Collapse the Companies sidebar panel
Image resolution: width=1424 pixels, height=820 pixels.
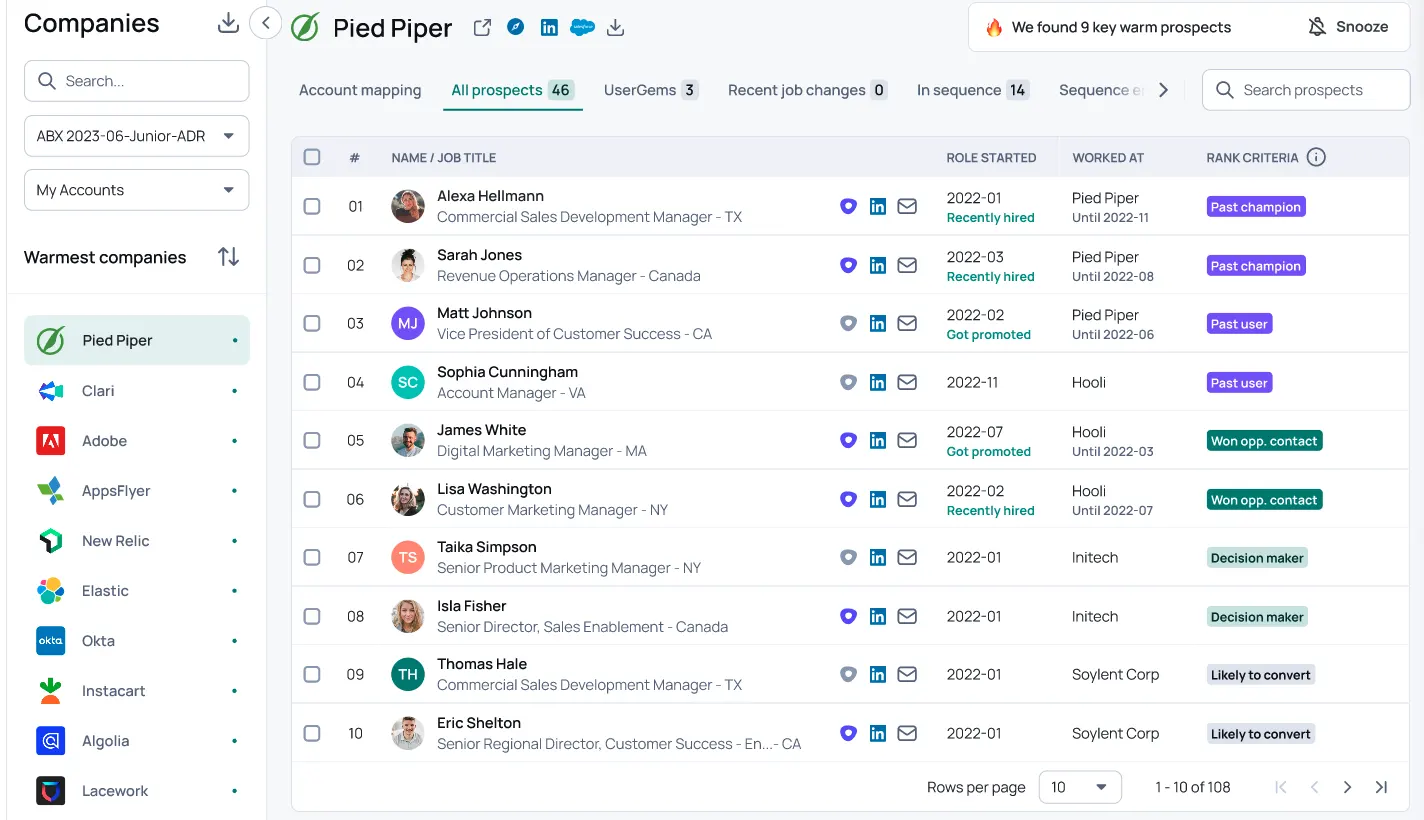(266, 23)
